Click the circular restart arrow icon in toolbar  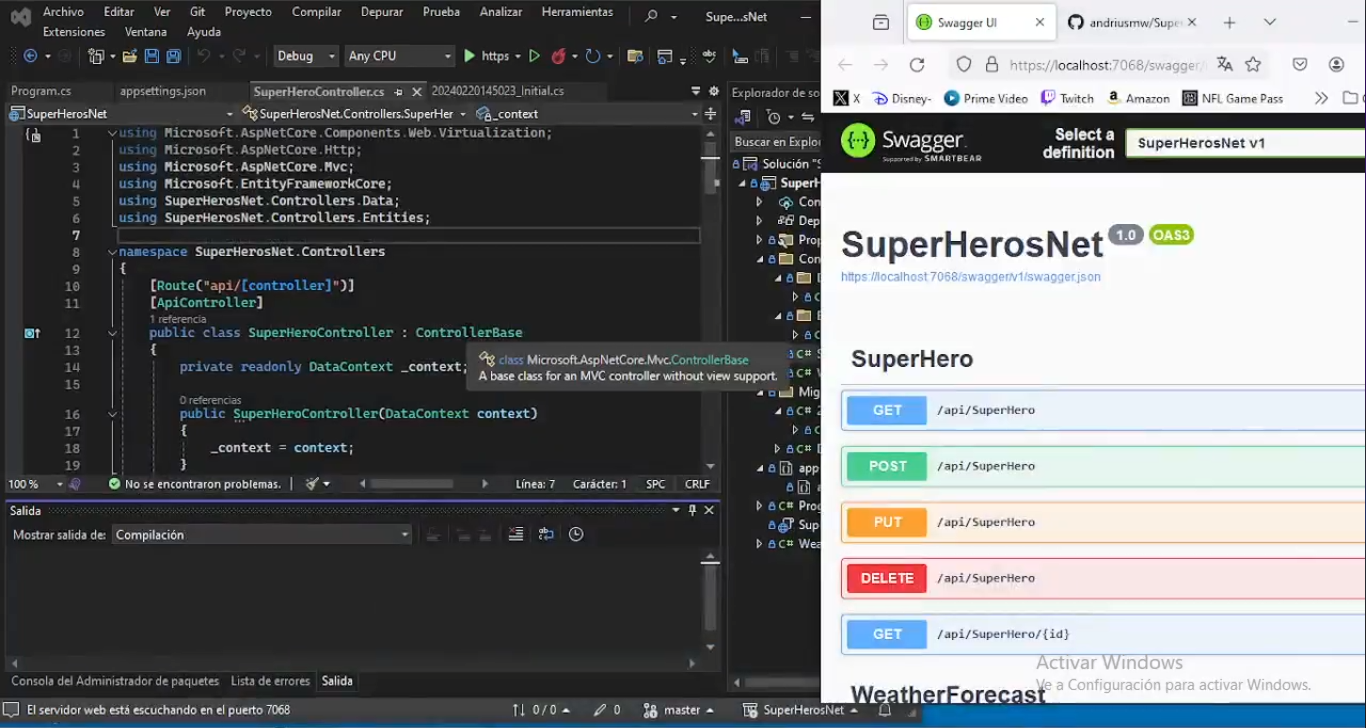point(593,56)
